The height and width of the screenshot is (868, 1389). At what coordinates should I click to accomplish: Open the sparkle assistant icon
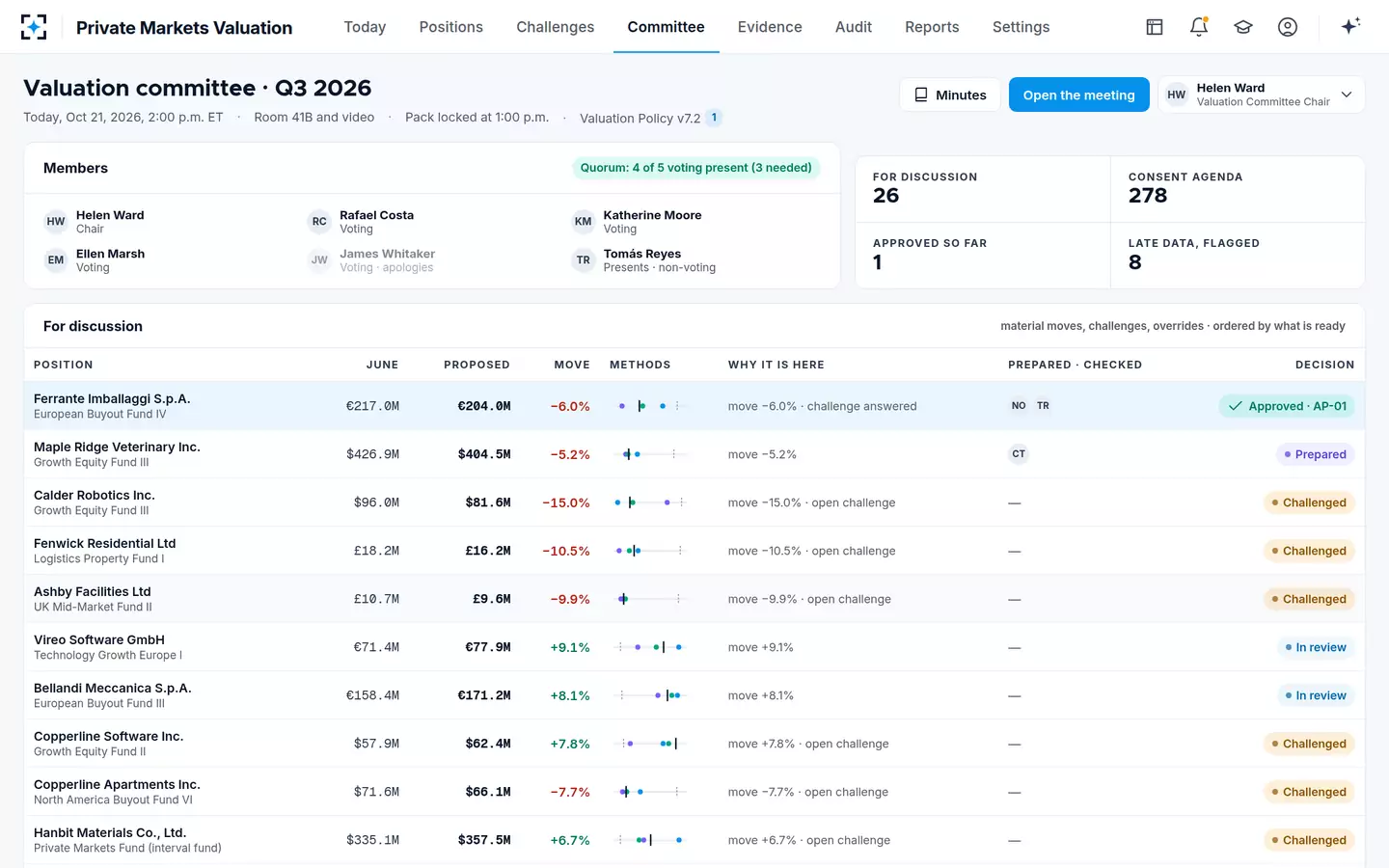(1350, 26)
